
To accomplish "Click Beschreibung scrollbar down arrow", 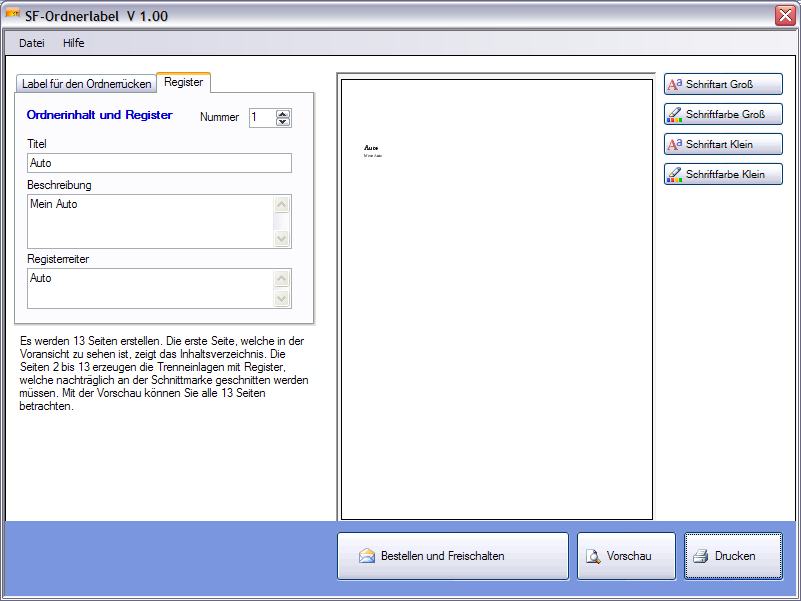I will pos(282,238).
